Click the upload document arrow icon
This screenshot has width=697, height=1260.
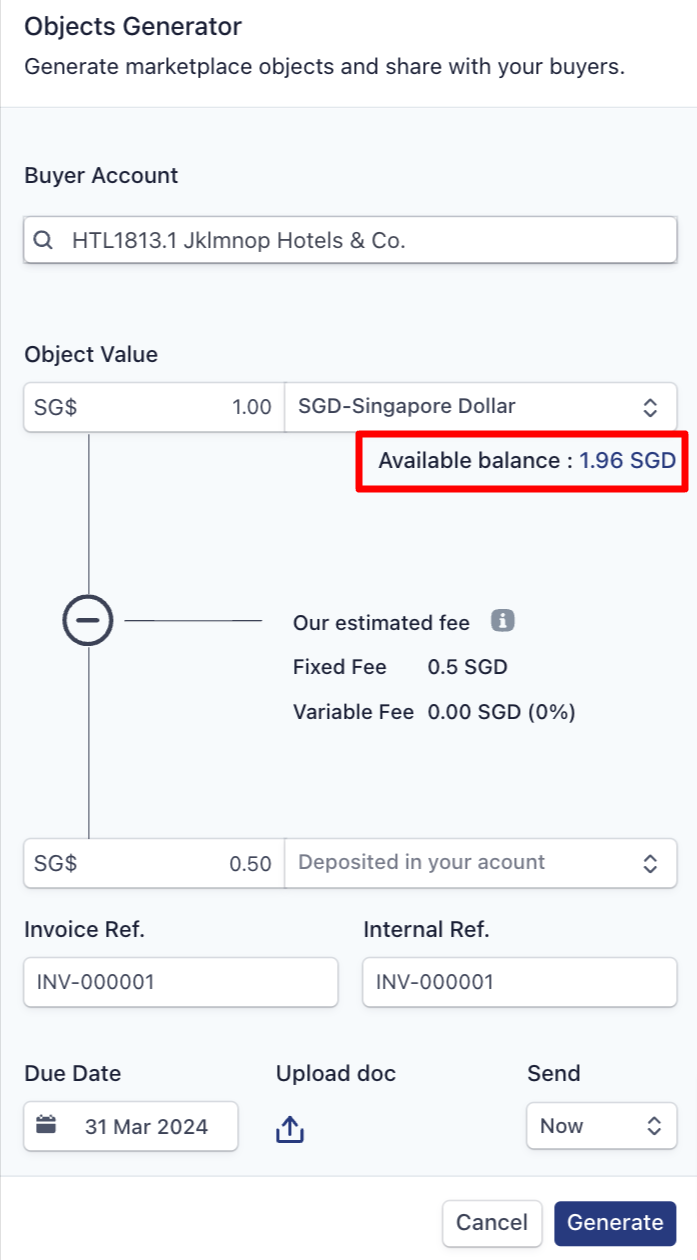[x=289, y=1129]
